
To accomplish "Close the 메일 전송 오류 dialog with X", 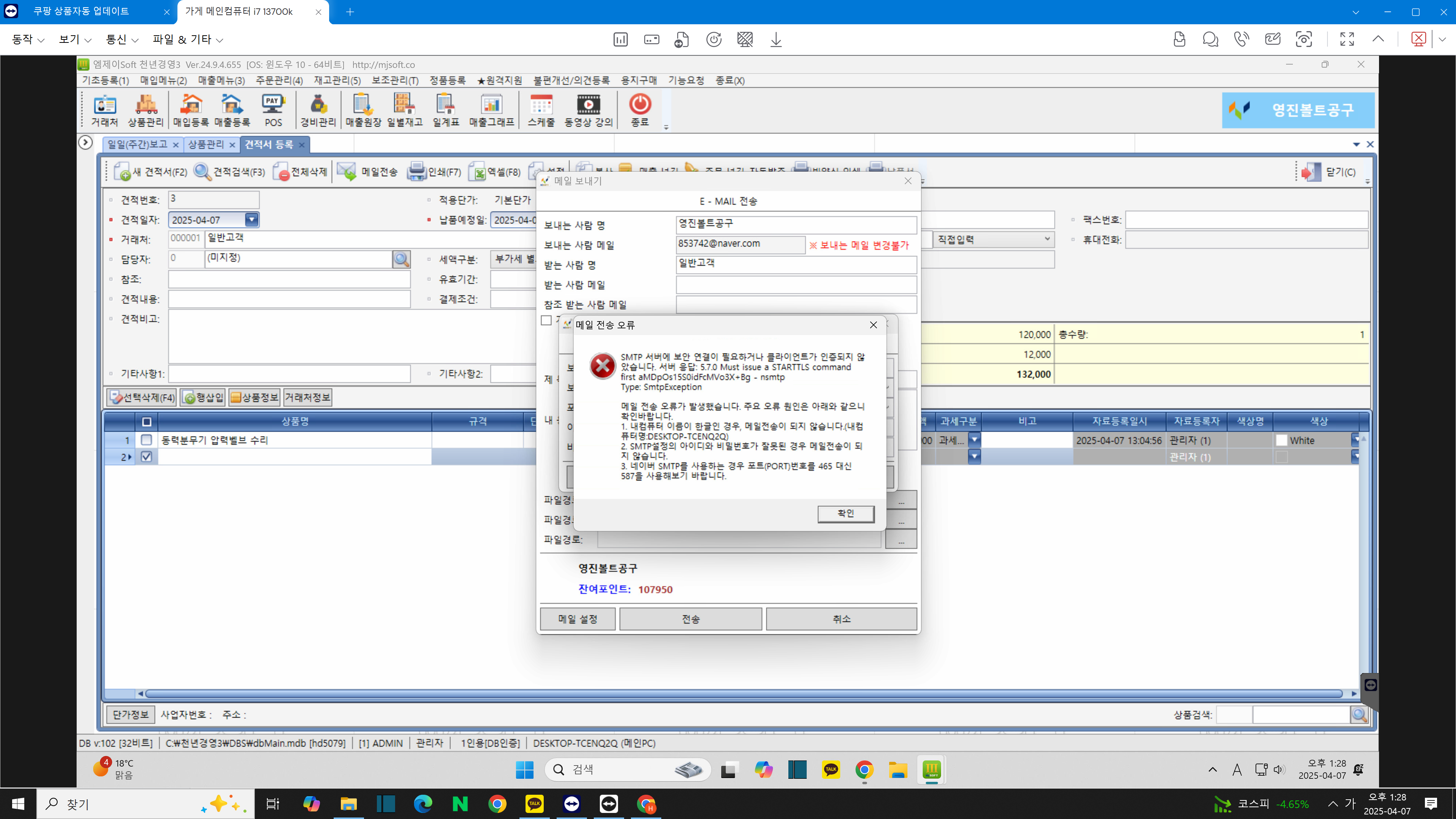I will [873, 325].
